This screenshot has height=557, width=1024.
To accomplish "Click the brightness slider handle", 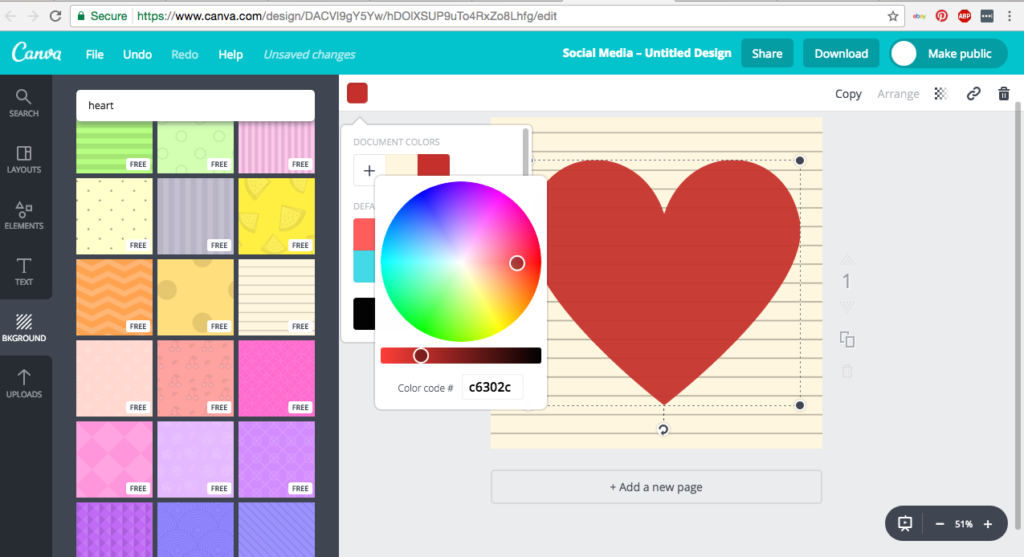I will click(421, 355).
